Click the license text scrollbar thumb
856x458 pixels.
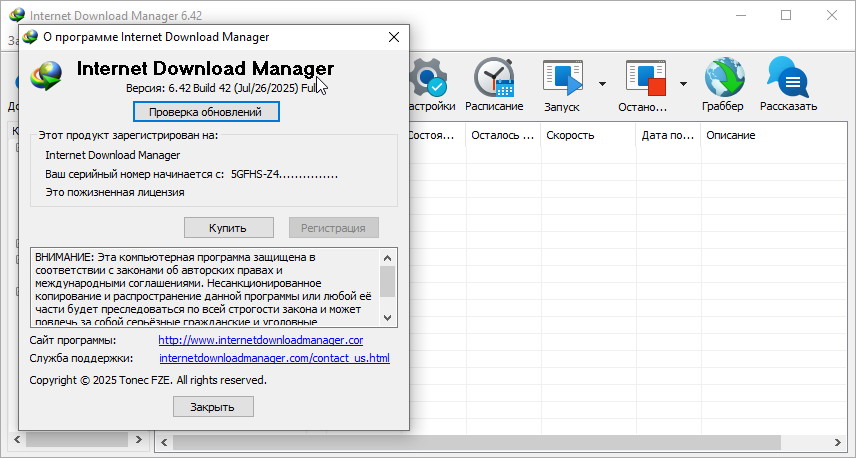[x=388, y=282]
